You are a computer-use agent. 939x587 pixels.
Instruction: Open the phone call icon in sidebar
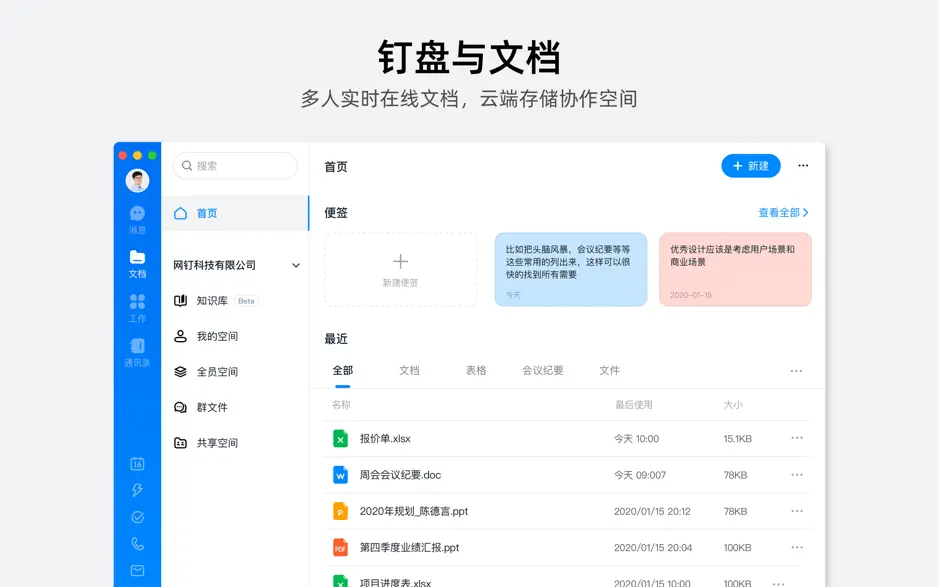pyautogui.click(x=137, y=544)
